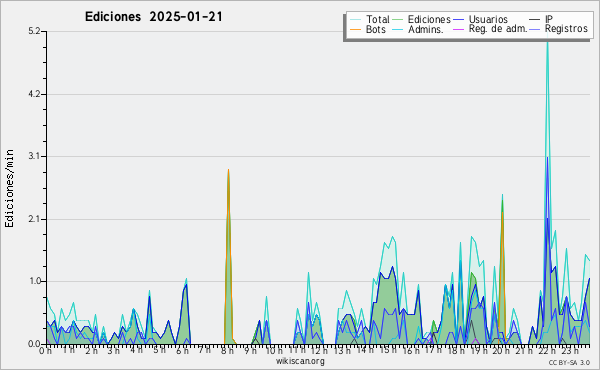Click the 0.0 y-axis value

click(x=34, y=344)
